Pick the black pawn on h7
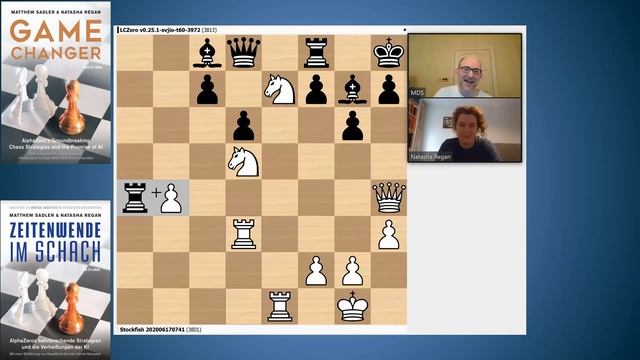The width and height of the screenshot is (640, 360). click(389, 89)
